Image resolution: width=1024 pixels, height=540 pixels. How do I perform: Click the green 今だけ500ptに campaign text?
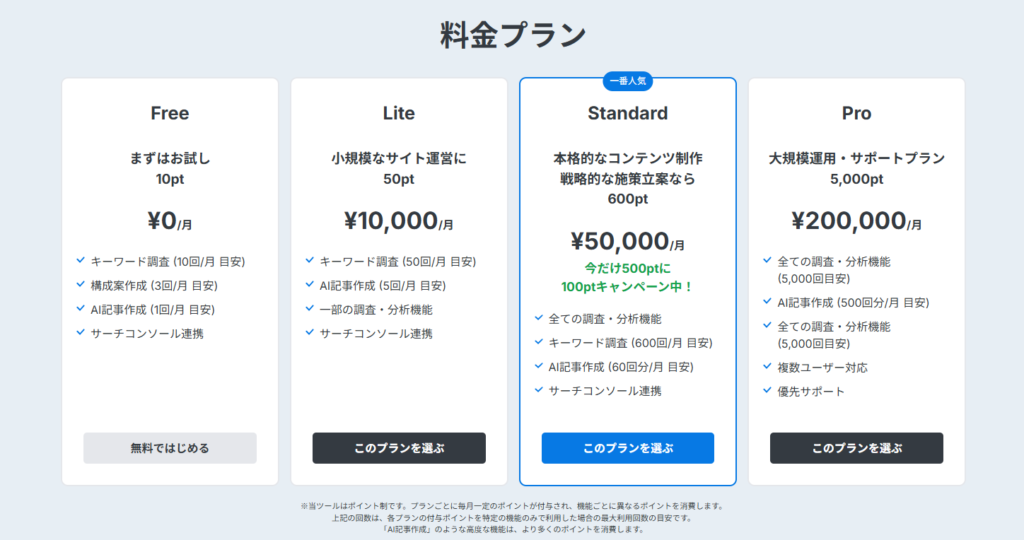[627, 268]
